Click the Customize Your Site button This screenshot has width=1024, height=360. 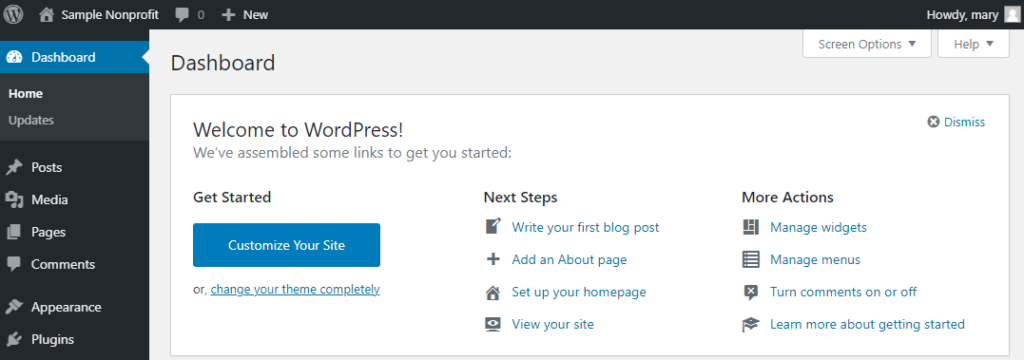287,245
